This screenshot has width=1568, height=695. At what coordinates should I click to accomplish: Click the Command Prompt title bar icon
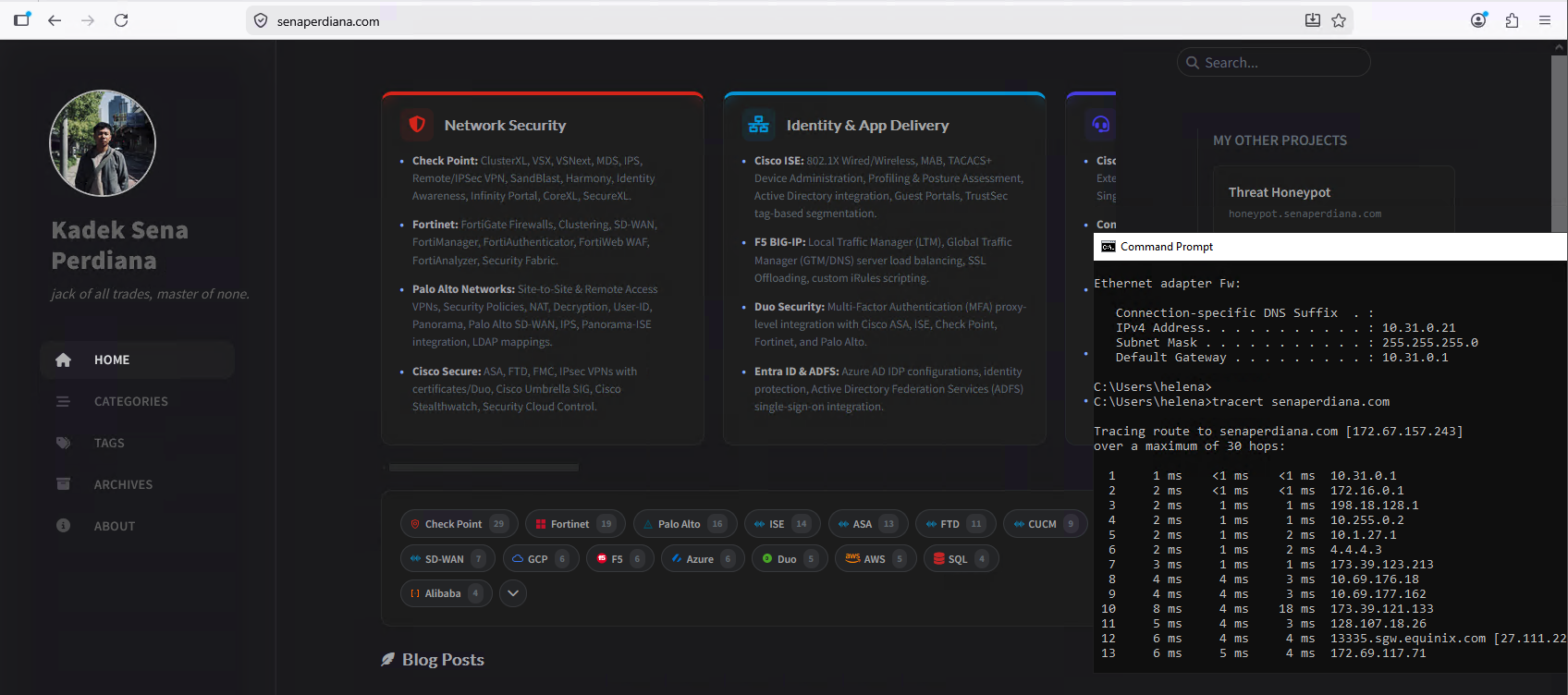click(x=1108, y=247)
